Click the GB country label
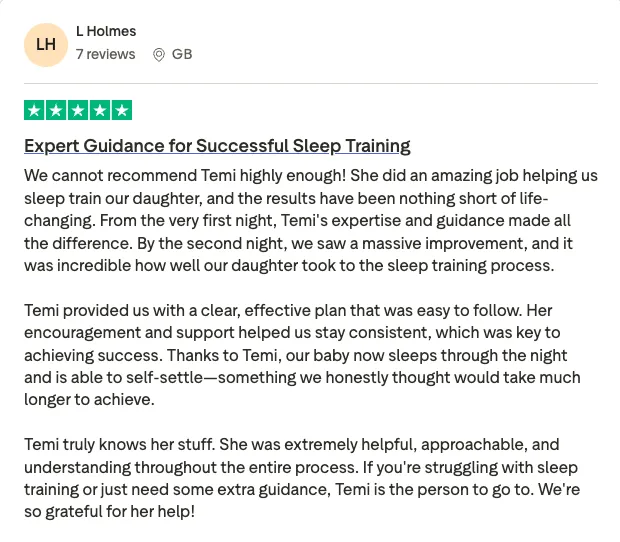 (182, 54)
